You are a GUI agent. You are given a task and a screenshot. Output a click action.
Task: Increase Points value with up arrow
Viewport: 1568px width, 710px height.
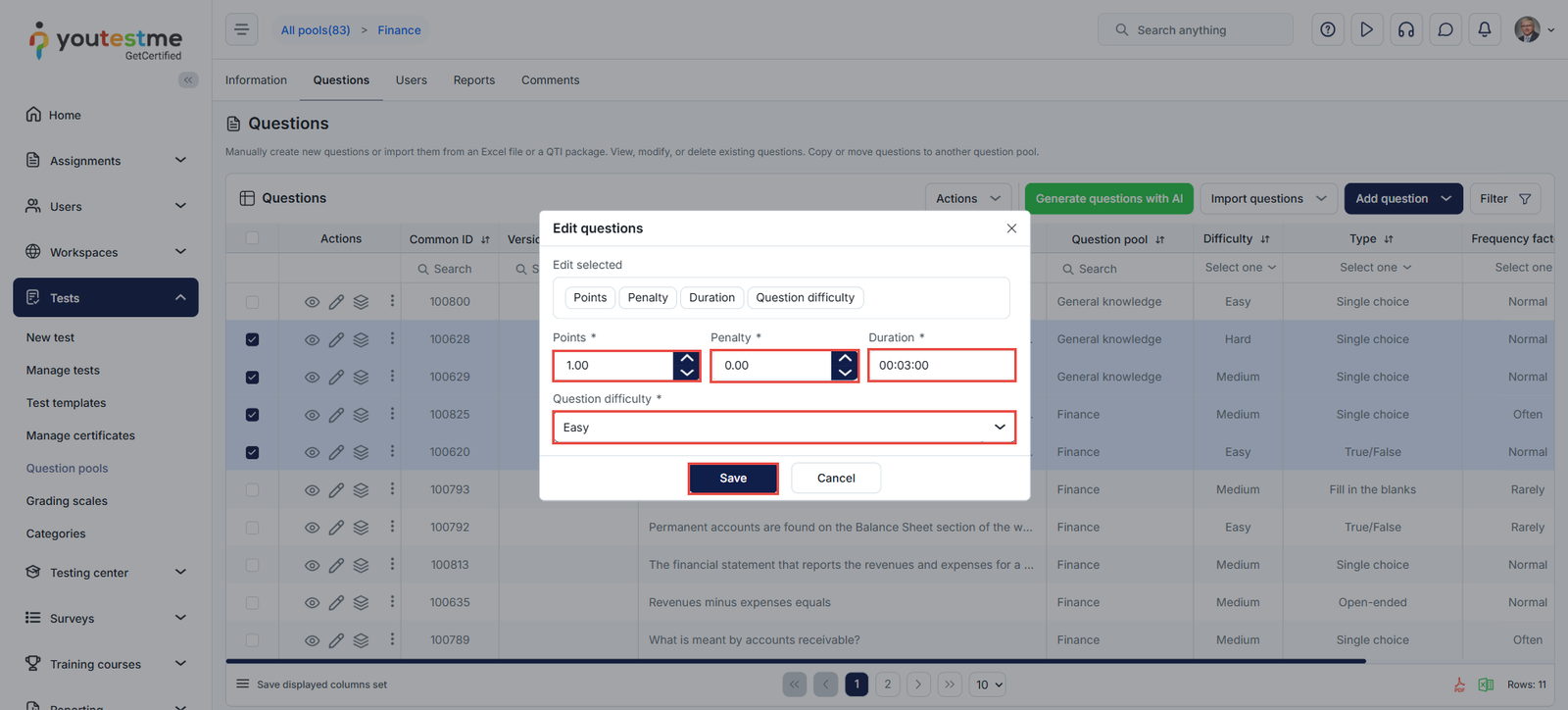pos(687,359)
